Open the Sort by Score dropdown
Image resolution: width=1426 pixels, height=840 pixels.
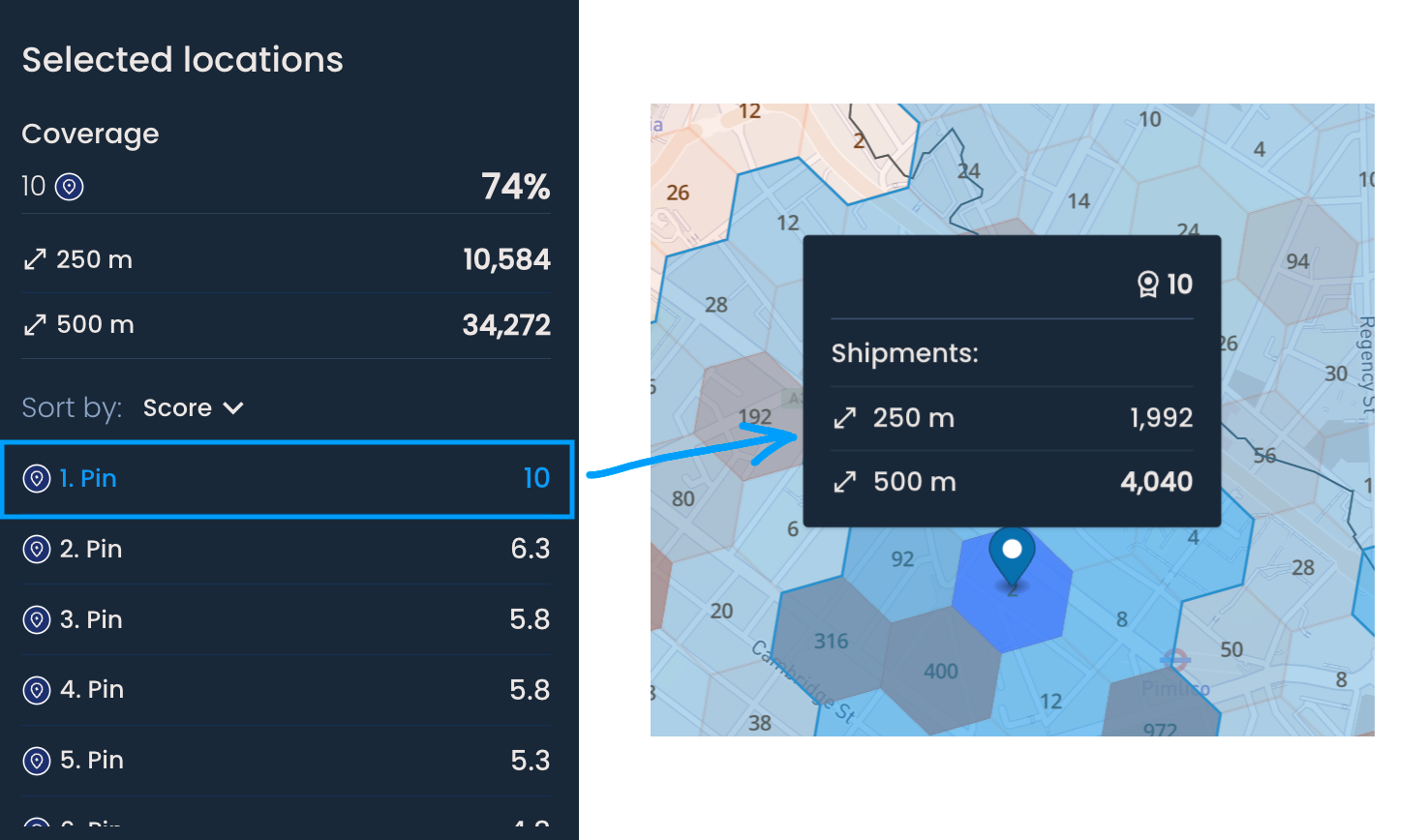(x=192, y=408)
